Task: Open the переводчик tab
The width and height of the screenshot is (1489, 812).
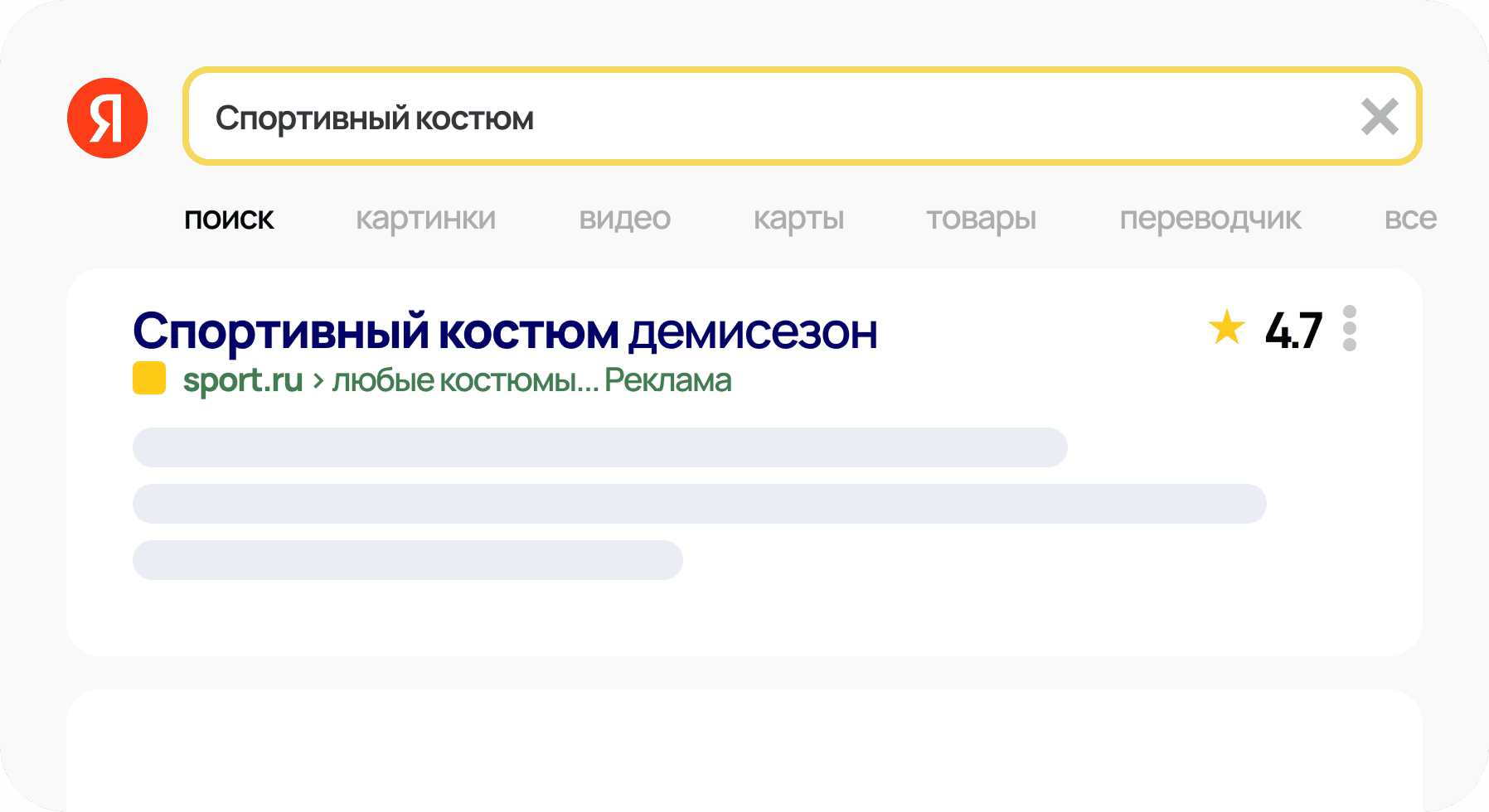Action: tap(1210, 219)
